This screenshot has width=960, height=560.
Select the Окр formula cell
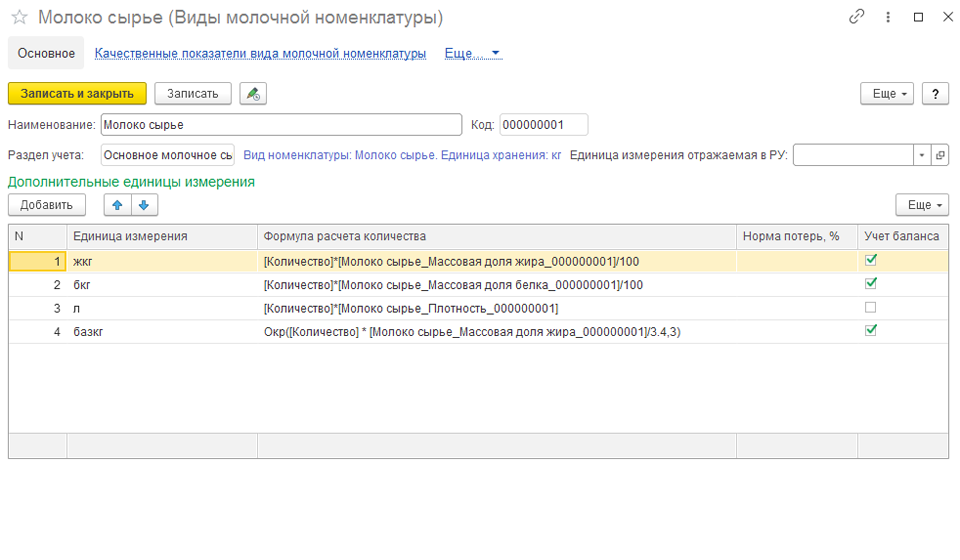click(497, 332)
